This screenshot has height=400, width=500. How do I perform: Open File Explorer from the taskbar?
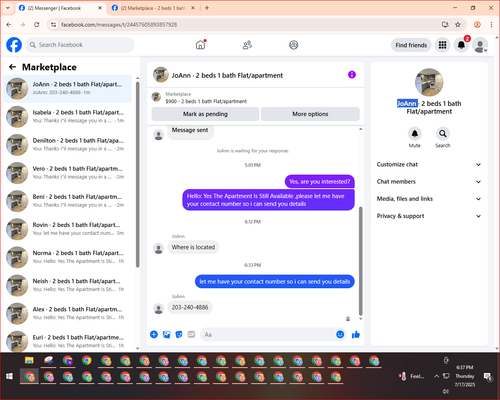[x=29, y=360]
